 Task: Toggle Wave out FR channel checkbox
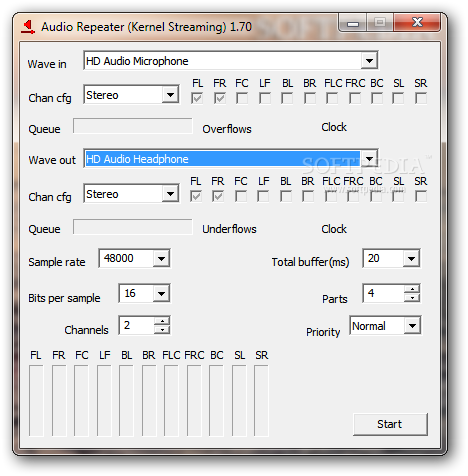pyautogui.click(x=218, y=196)
